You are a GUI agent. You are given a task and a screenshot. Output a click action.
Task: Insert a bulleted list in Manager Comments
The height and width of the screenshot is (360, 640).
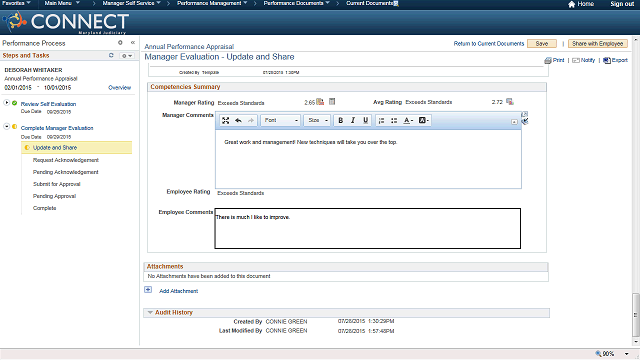coord(394,120)
